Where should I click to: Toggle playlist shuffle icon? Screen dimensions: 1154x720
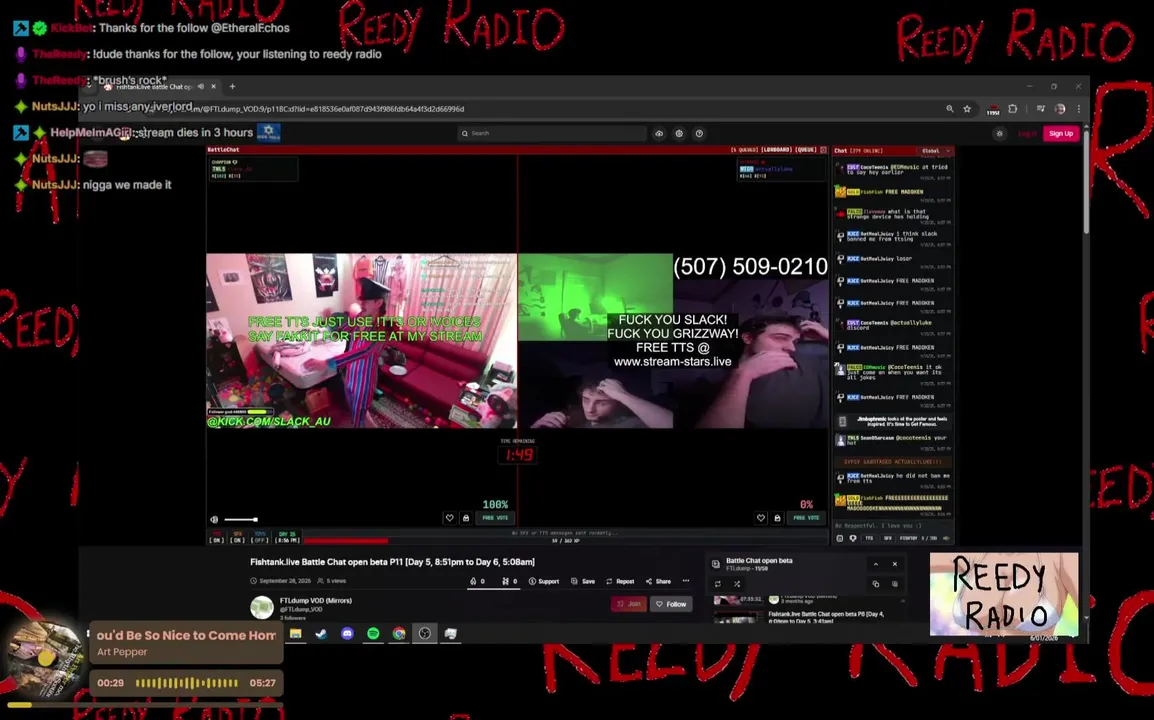coord(737,584)
